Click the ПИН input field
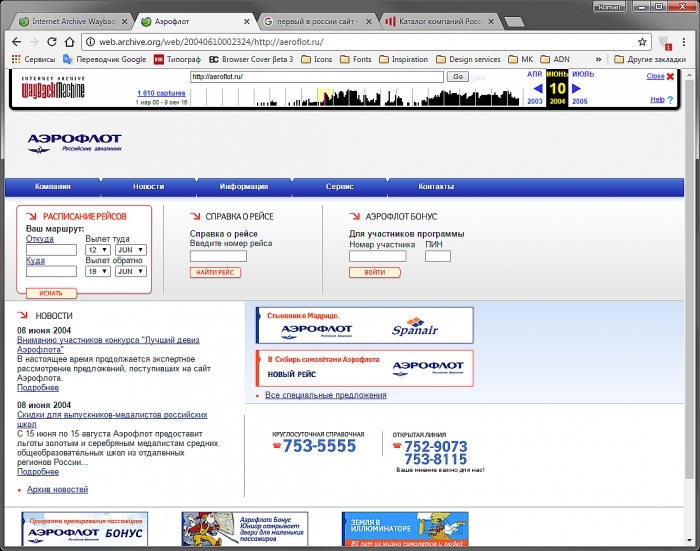Image resolution: width=700 pixels, height=551 pixels. point(438,256)
